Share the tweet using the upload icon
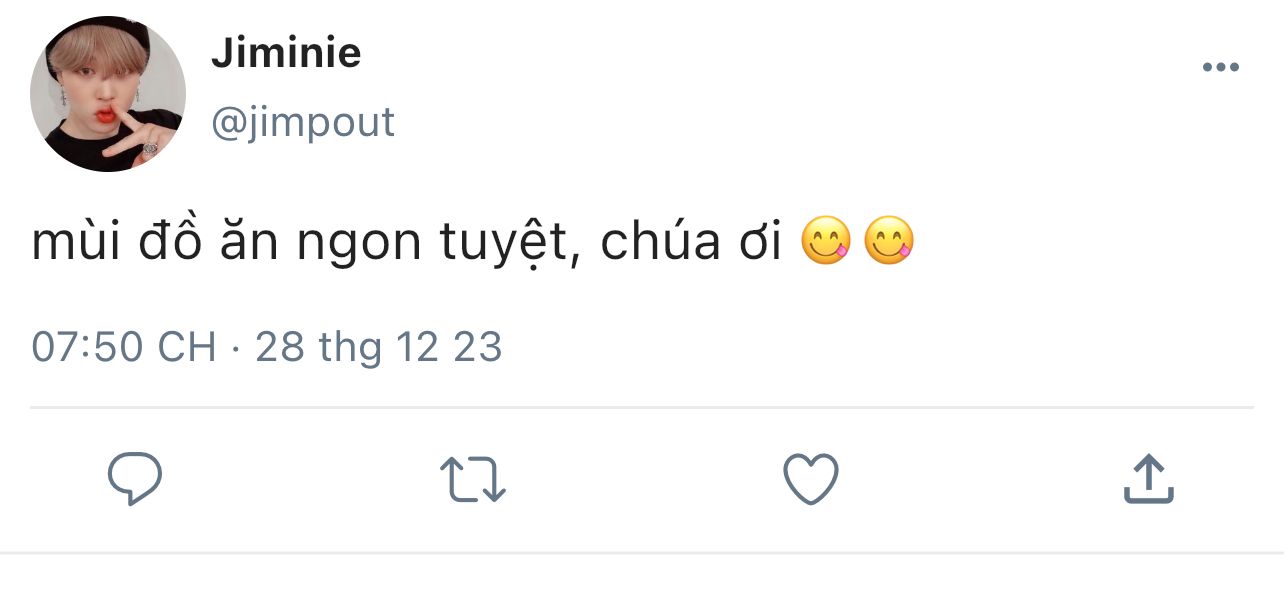 coord(1148,479)
